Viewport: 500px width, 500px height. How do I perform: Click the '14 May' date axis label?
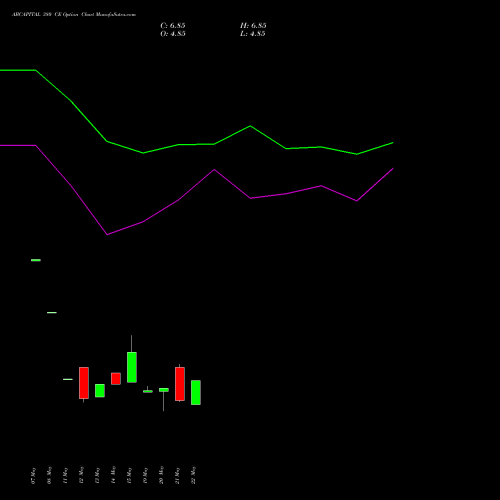tap(113, 476)
